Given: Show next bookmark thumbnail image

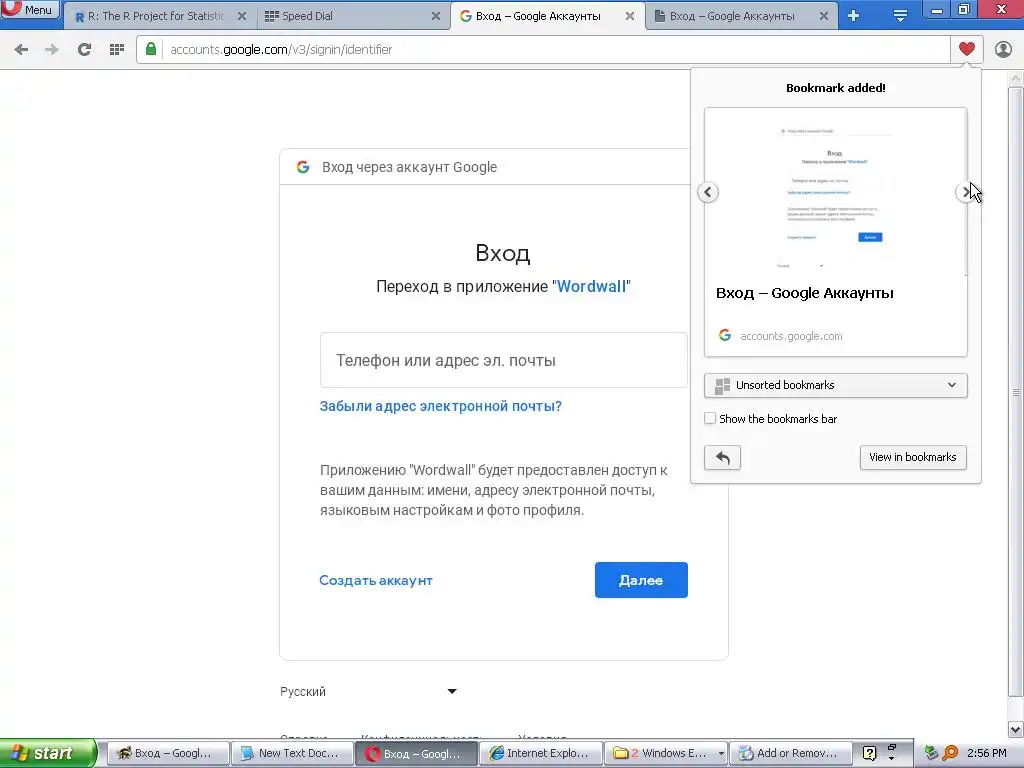Looking at the screenshot, I should (x=965, y=192).
